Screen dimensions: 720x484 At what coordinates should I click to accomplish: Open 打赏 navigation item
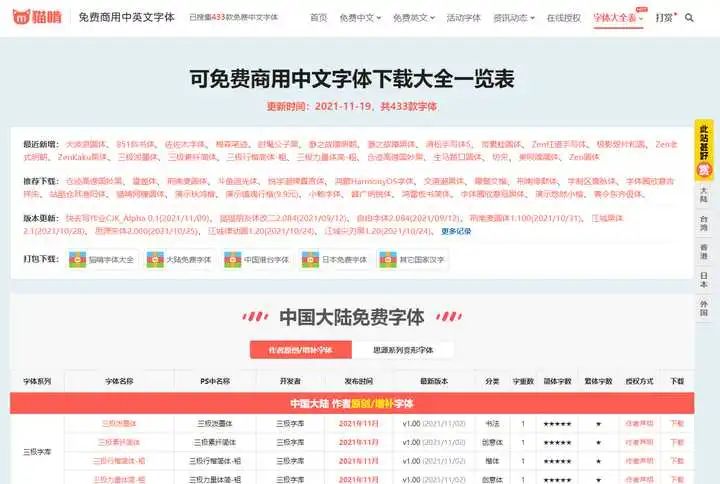click(664, 18)
